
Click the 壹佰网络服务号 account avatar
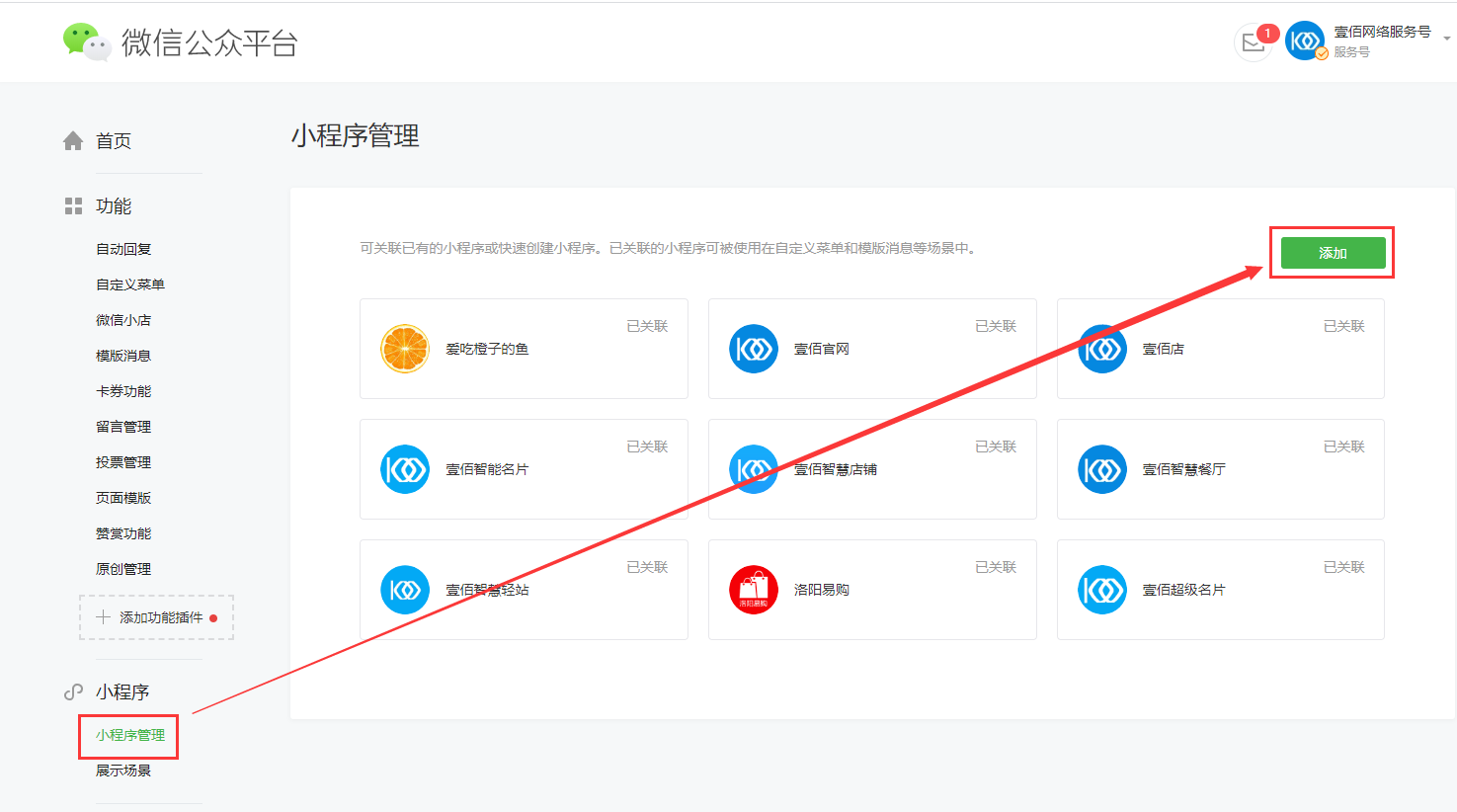click(1305, 41)
